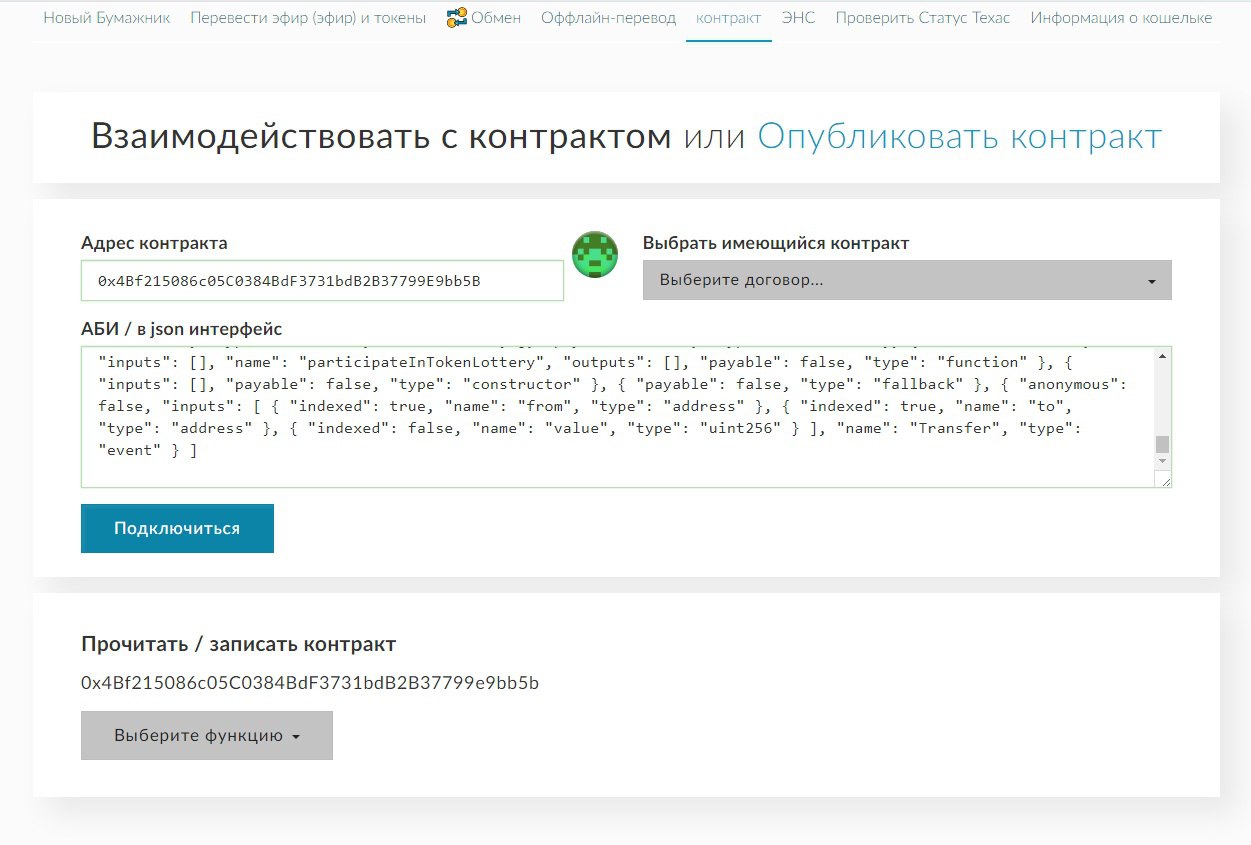Click the ABI textarea scroll-down arrow
Screen dimensions: 1251x845
(1162, 462)
